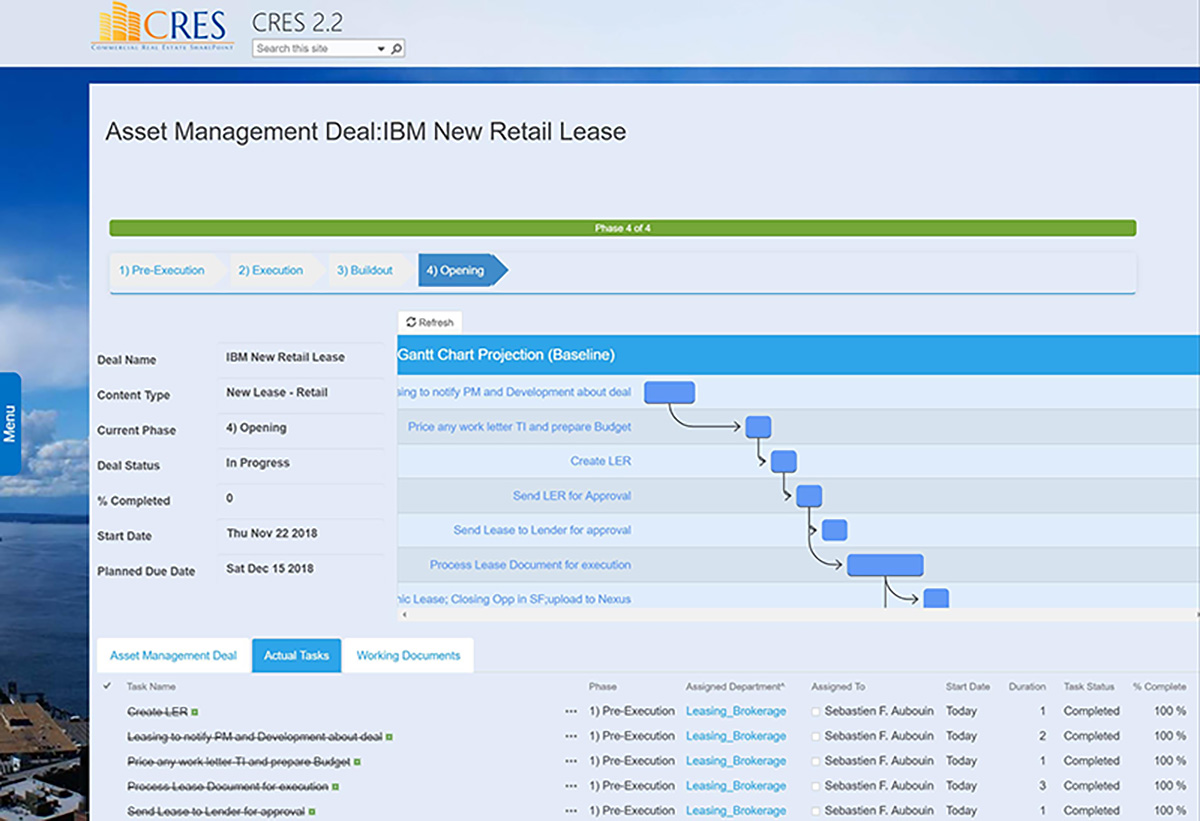
Task: Toggle the Assigned To checkbox in Process Lease Document row
Action: (816, 787)
